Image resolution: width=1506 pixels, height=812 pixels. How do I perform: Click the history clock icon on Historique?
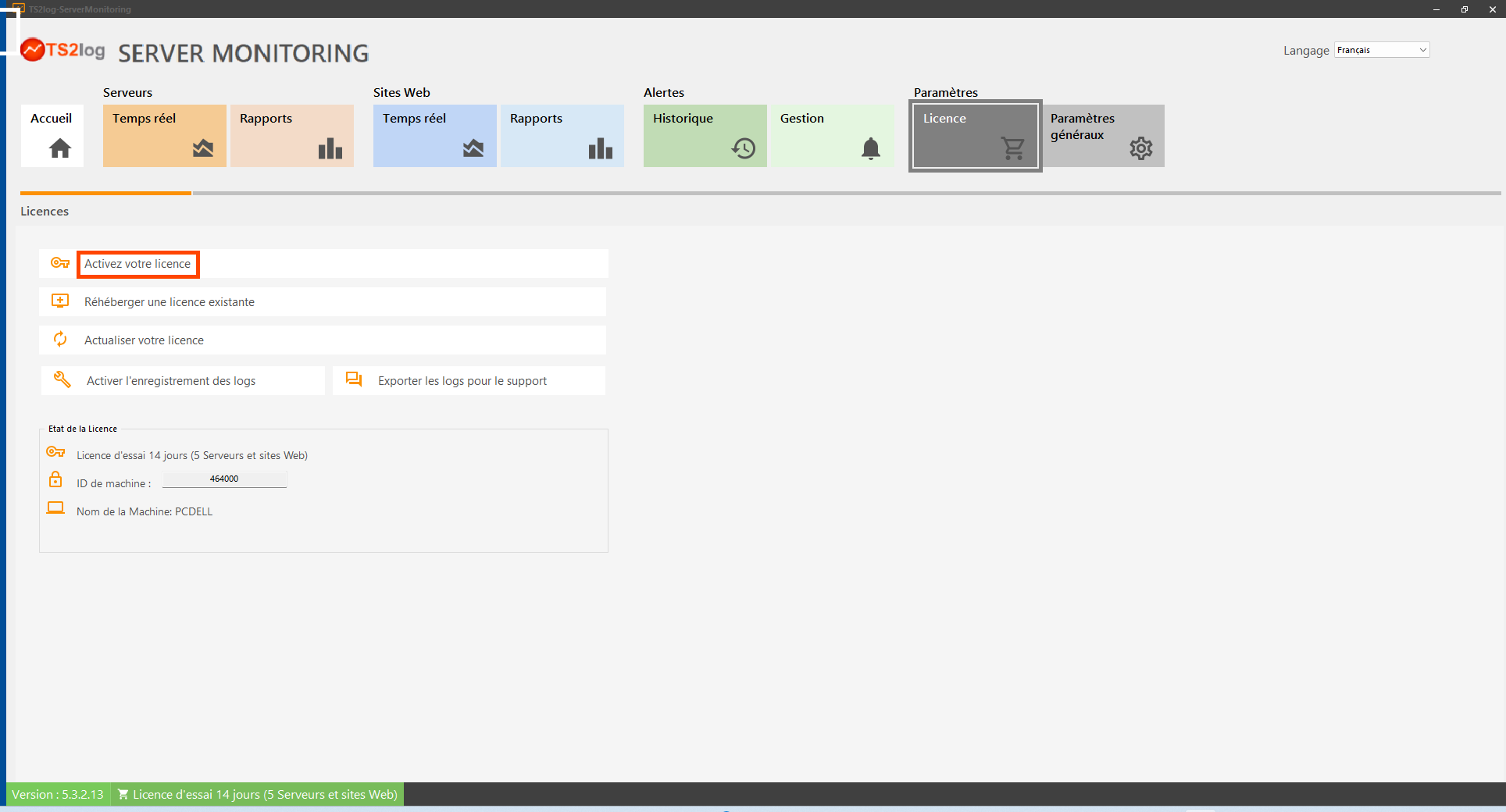pos(744,148)
